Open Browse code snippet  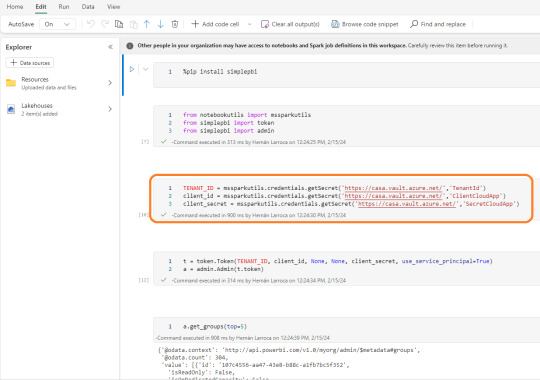(x=364, y=24)
